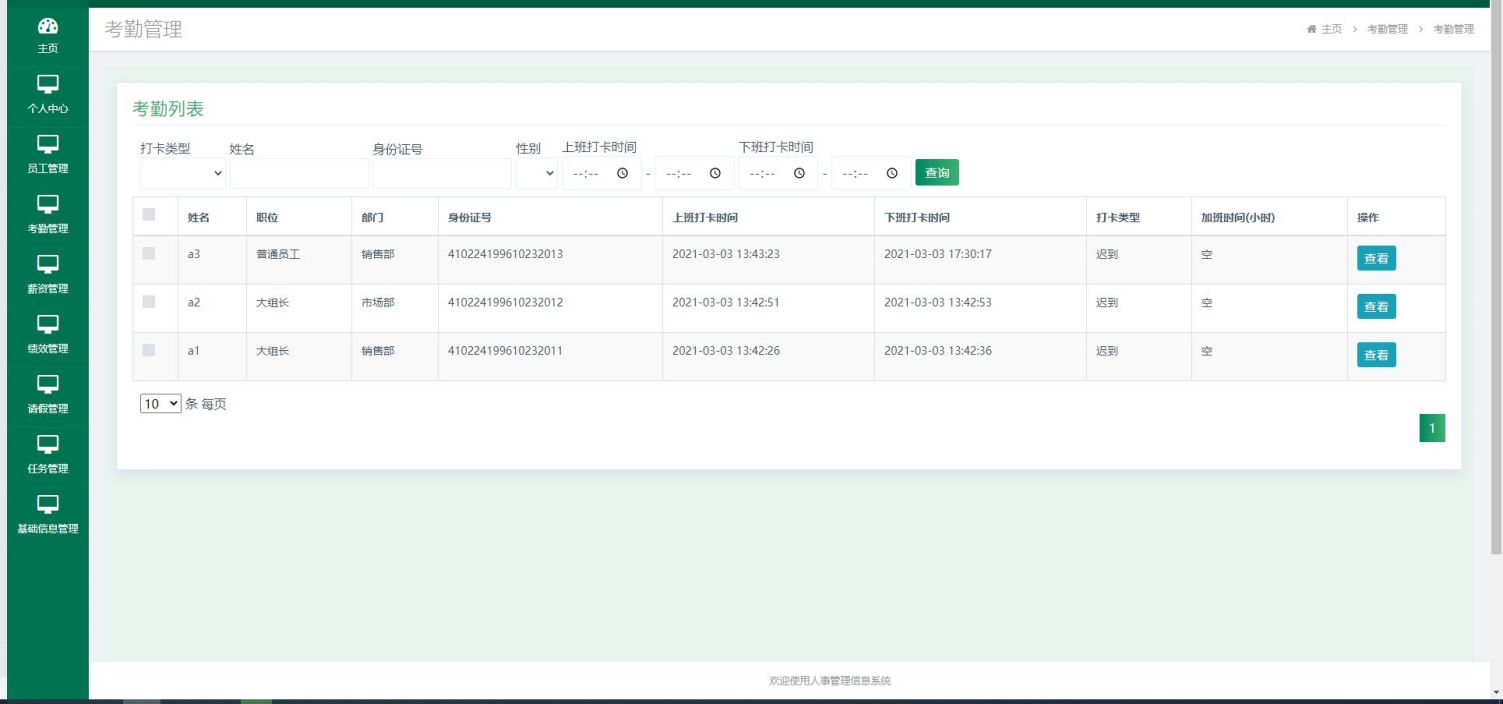Open the 主页 dashboard icon in sidebar
Image resolution: width=1503 pixels, height=704 pixels.
pyautogui.click(x=47, y=26)
